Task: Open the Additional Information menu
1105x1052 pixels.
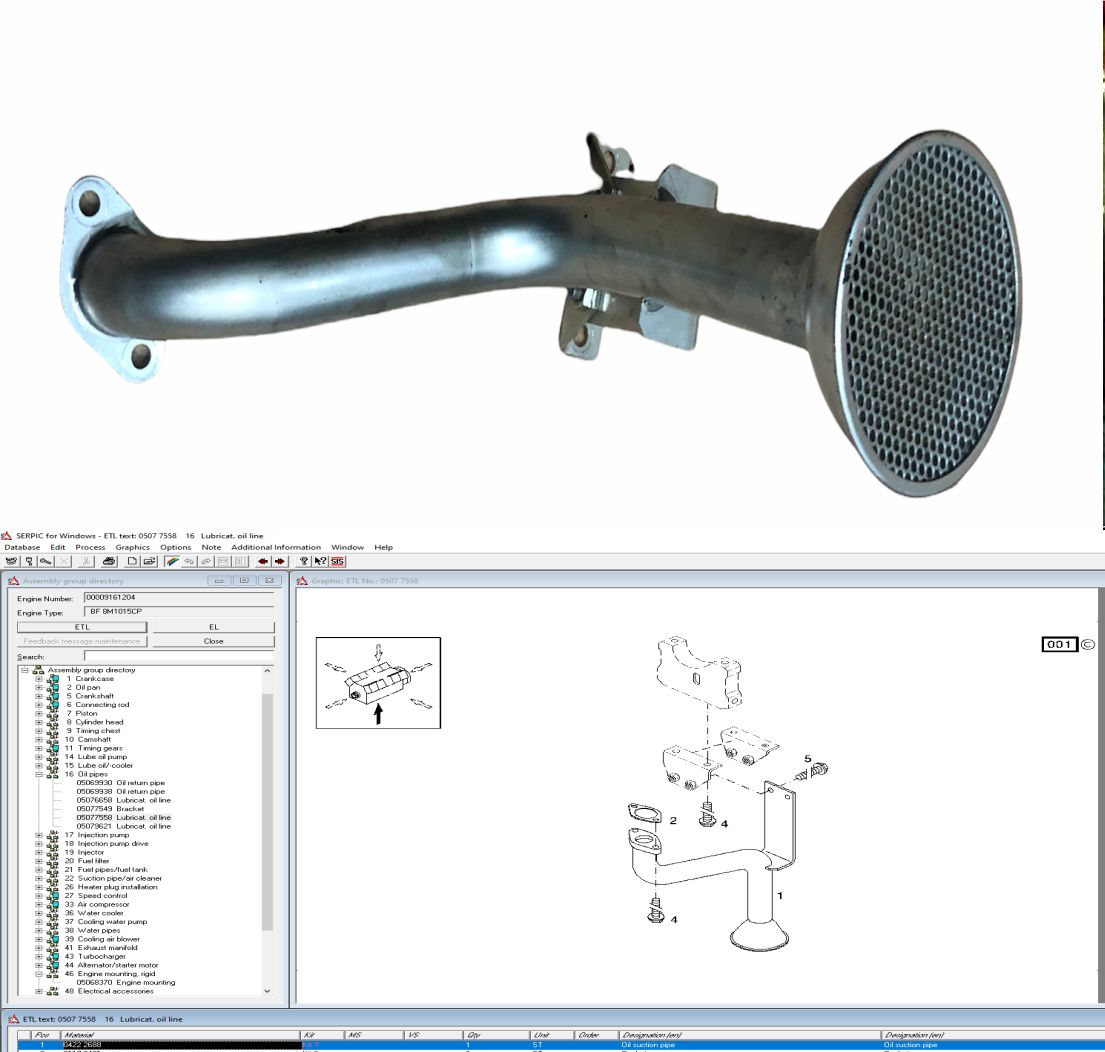Action: coord(276,547)
